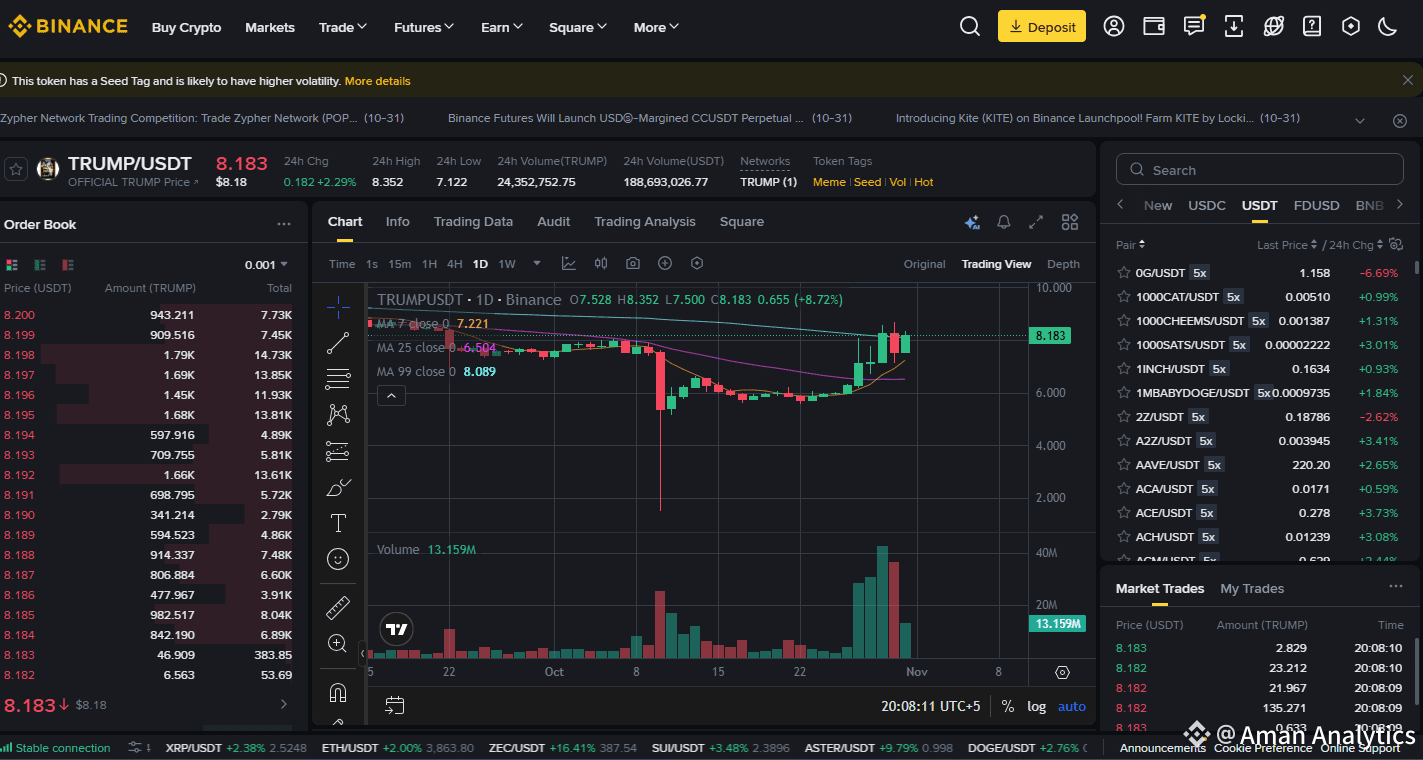
Task: Dismiss the Seed Tag warning banner
Action: [1408, 80]
